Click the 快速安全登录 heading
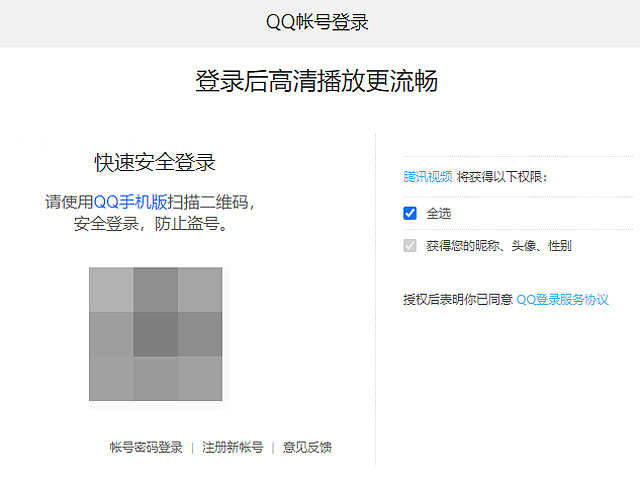The width and height of the screenshot is (640, 480). tap(155, 162)
